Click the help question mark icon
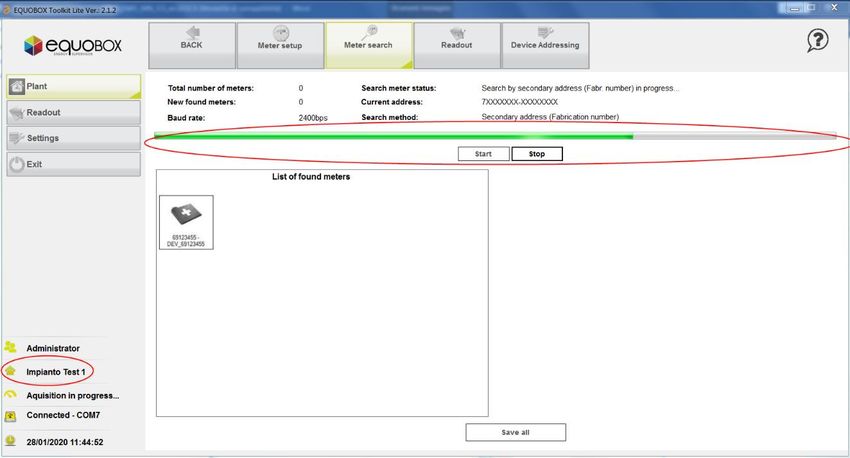 point(817,40)
